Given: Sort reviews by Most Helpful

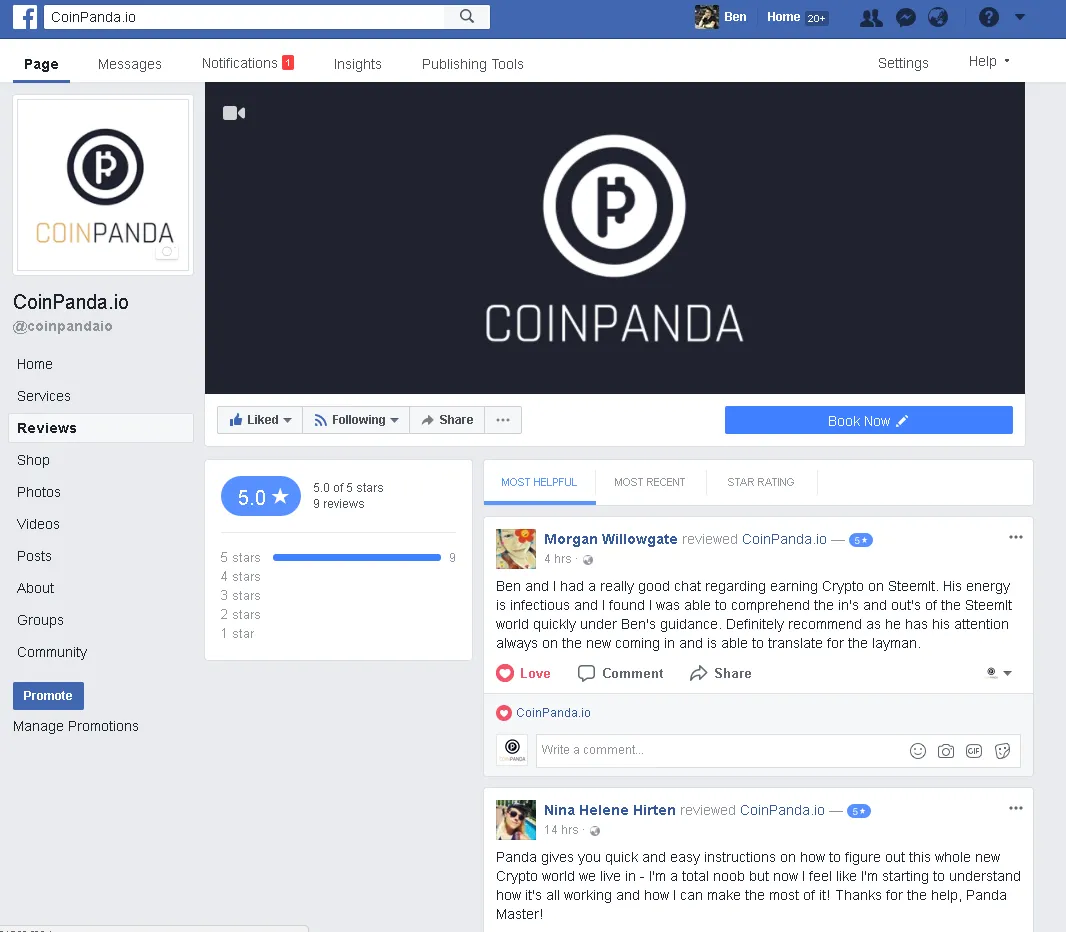Looking at the screenshot, I should point(539,482).
